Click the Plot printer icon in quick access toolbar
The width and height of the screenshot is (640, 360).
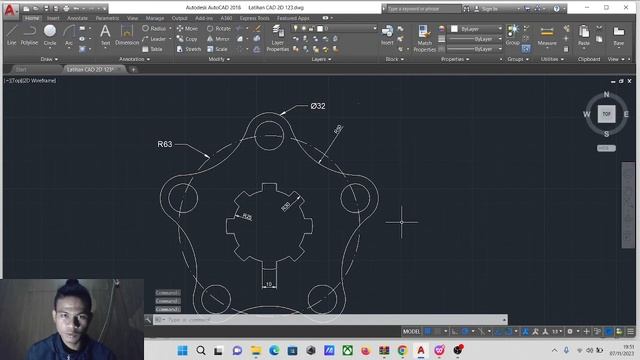coord(66,8)
